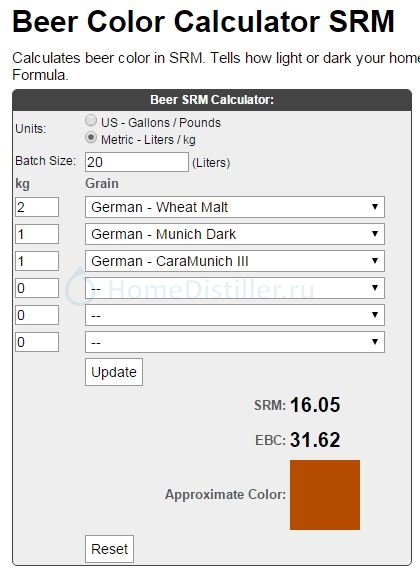The image size is (420, 570).
Task: Select the US Gallons / Pounds radio button
Action: tap(91, 120)
